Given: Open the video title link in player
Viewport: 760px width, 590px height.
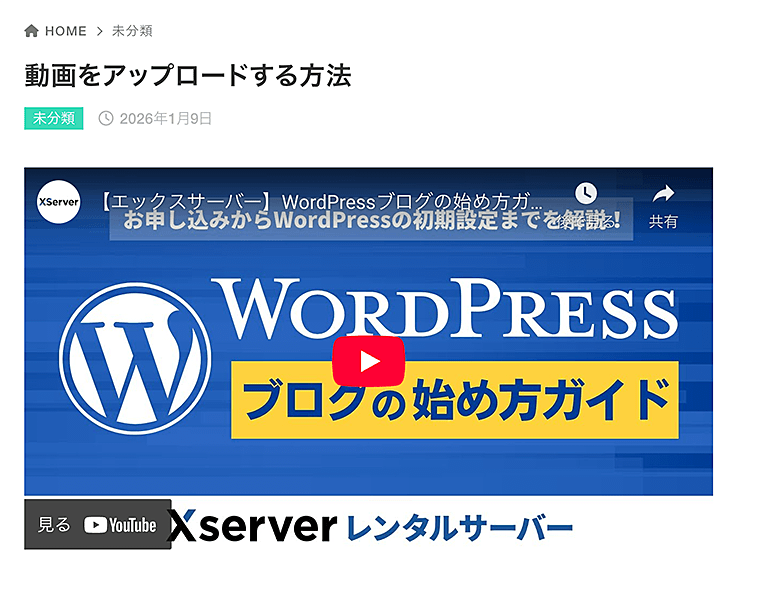Looking at the screenshot, I should (322, 202).
